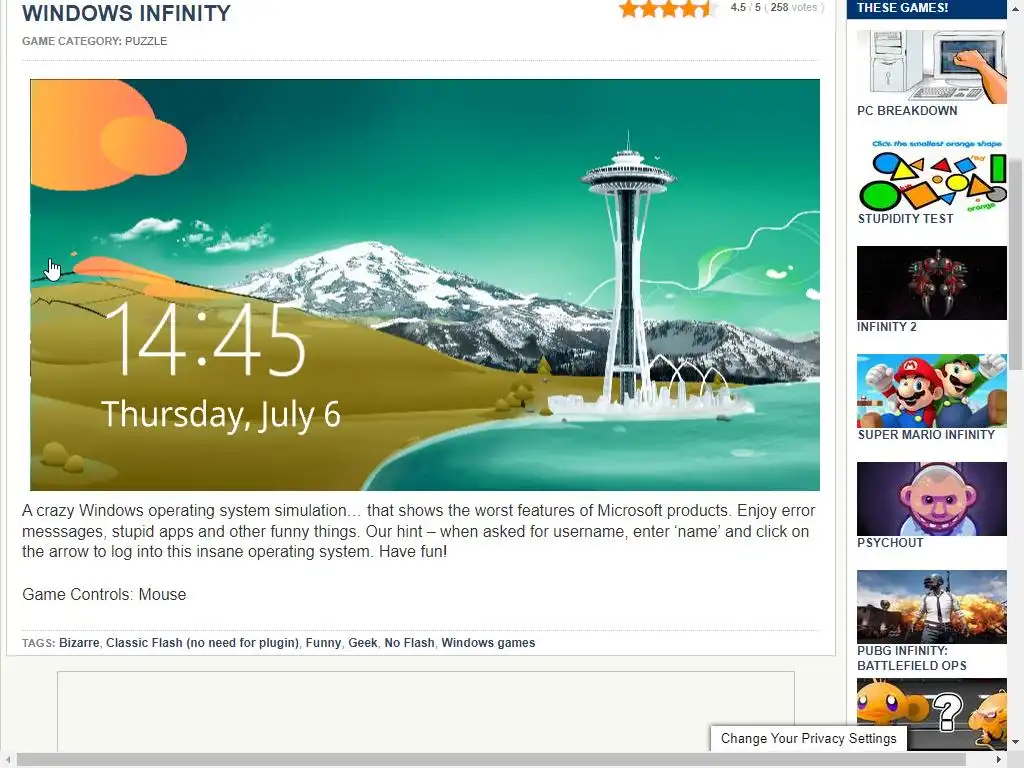
Task: Click the INFINITY 2 title link
Action: 887,327
